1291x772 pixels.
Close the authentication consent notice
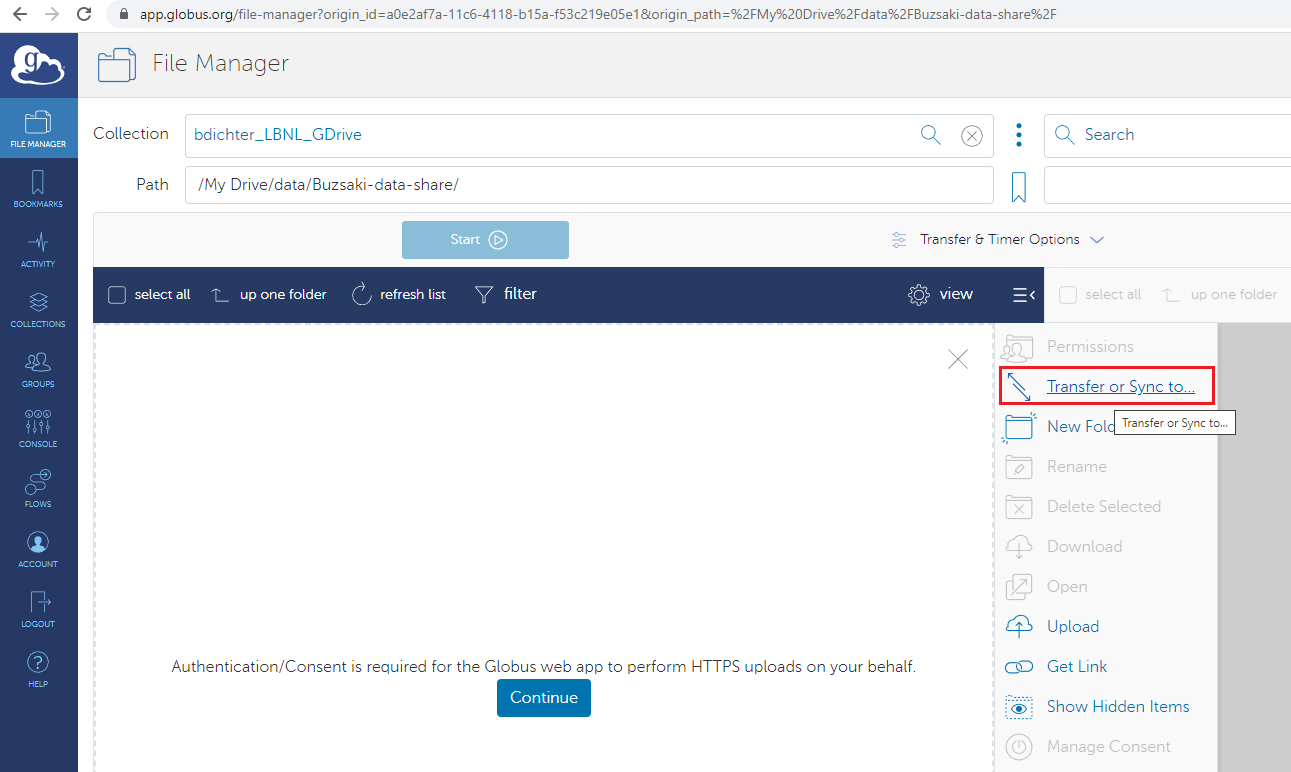(x=958, y=359)
